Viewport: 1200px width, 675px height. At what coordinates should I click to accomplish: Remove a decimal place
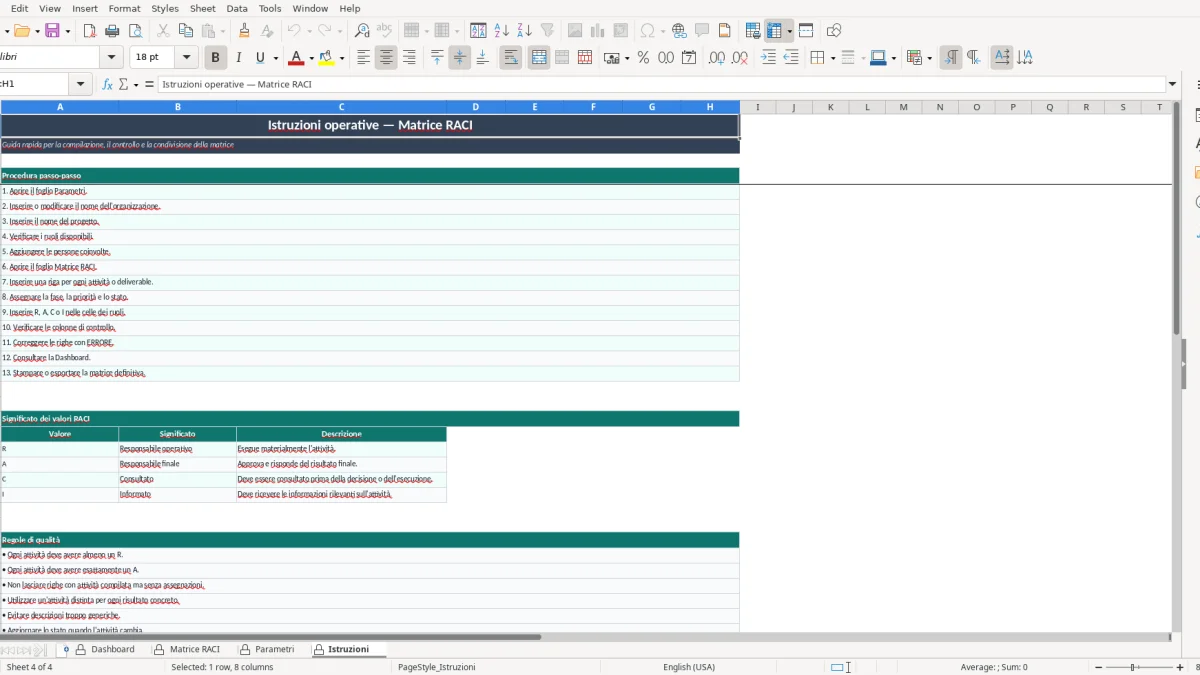pos(739,58)
